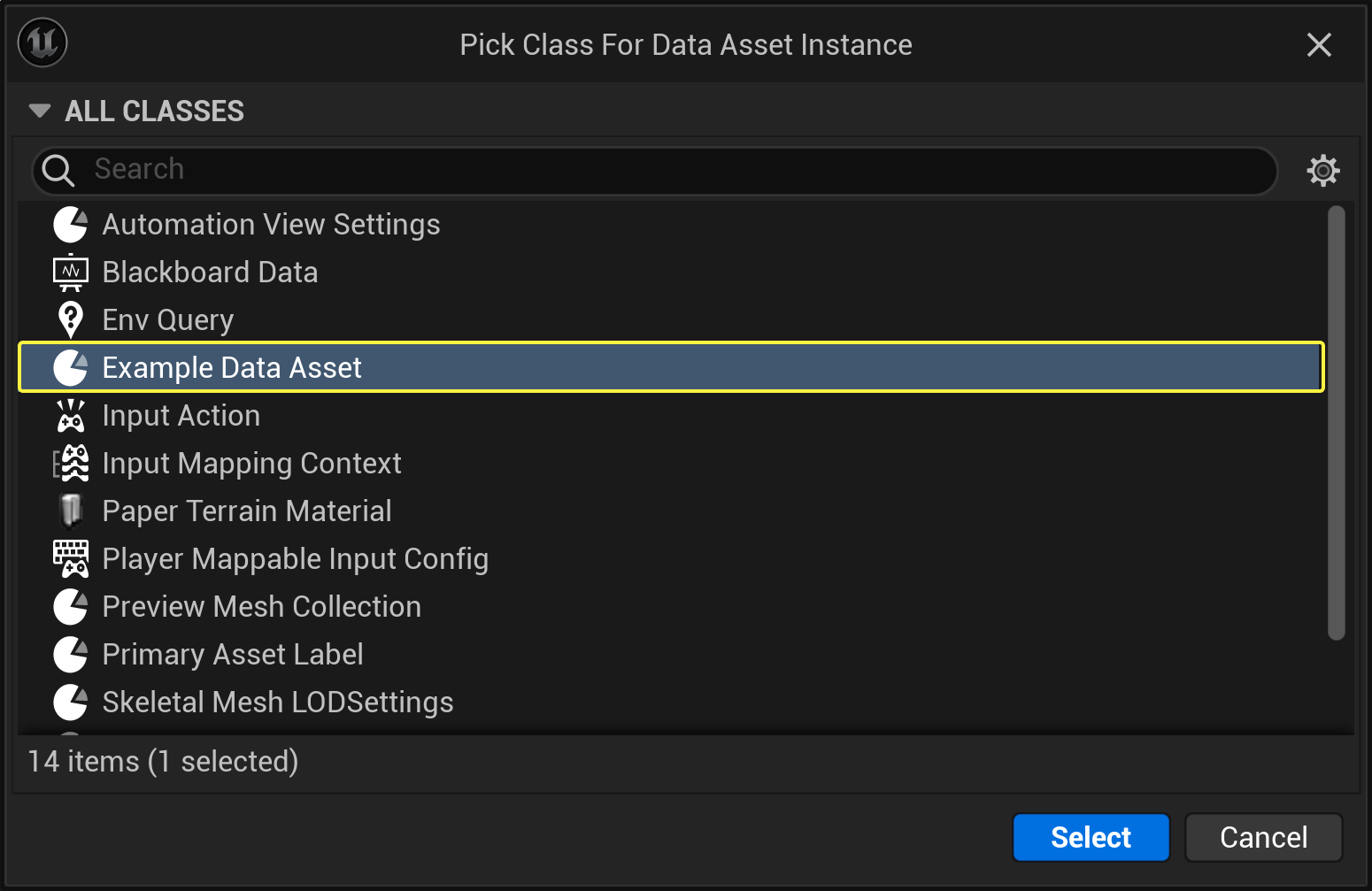The image size is (1372, 891).
Task: Confirm with the Select button
Action: (1091, 837)
